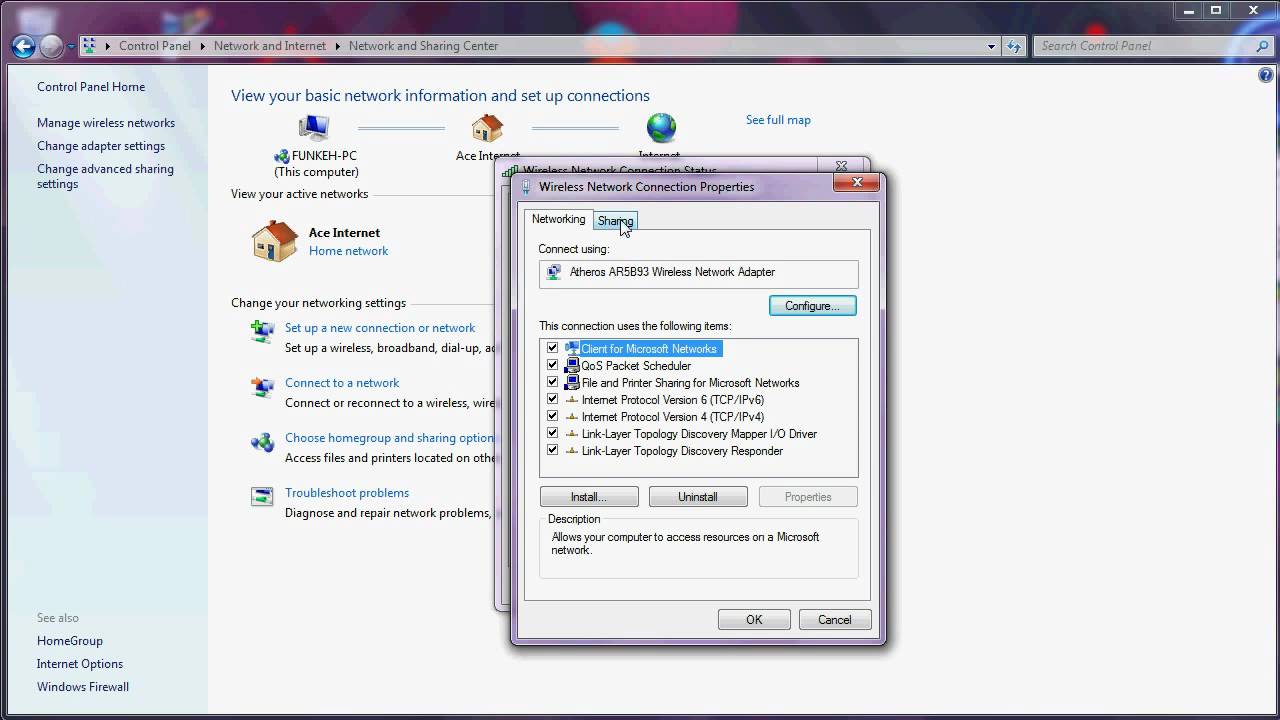Image resolution: width=1280 pixels, height=720 pixels.
Task: Open Manage wireless networks link
Action: click(x=106, y=123)
